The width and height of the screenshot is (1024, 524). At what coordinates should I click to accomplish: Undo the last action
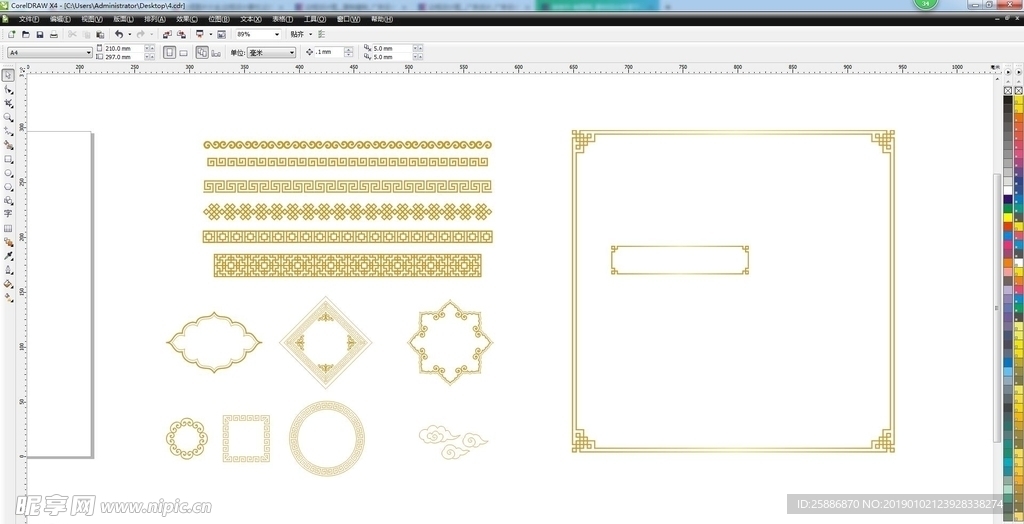tap(119, 34)
